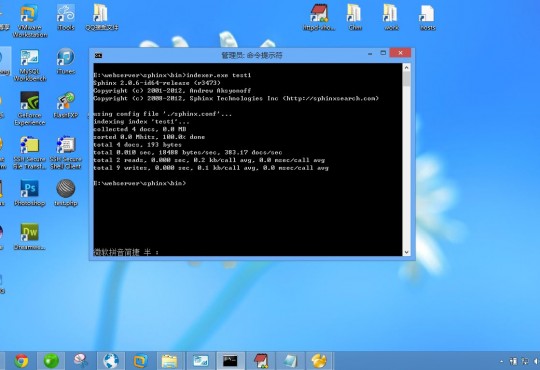Viewport: 540px width, 370px height.
Task: Minimize the Command Prompt window
Action: (x=370, y=54)
